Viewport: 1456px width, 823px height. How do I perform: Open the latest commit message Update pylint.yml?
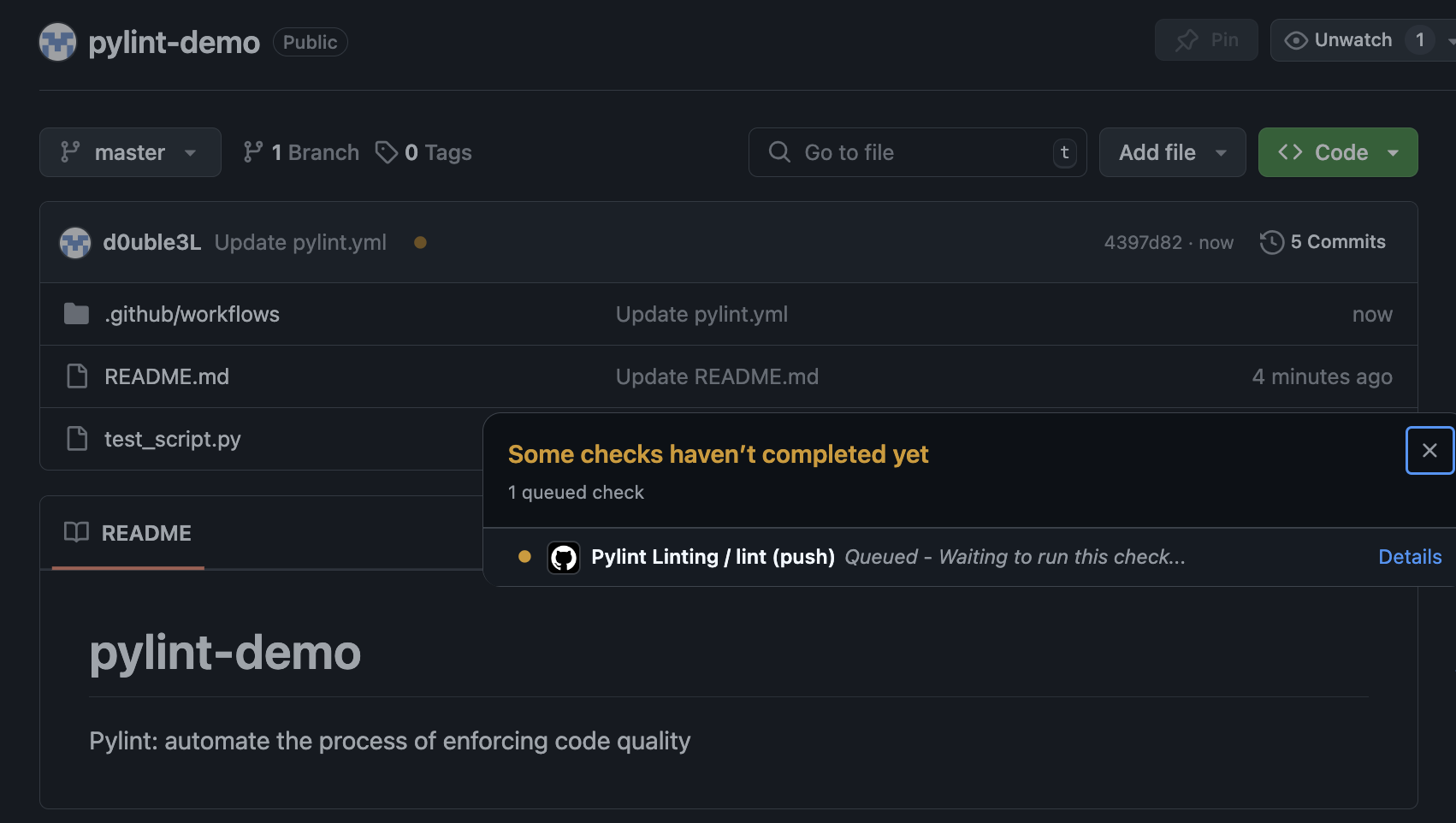[300, 243]
